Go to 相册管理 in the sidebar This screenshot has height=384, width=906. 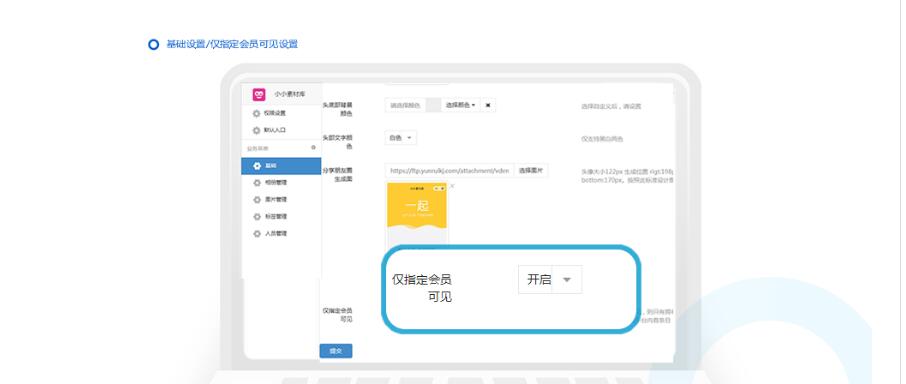(x=281, y=182)
